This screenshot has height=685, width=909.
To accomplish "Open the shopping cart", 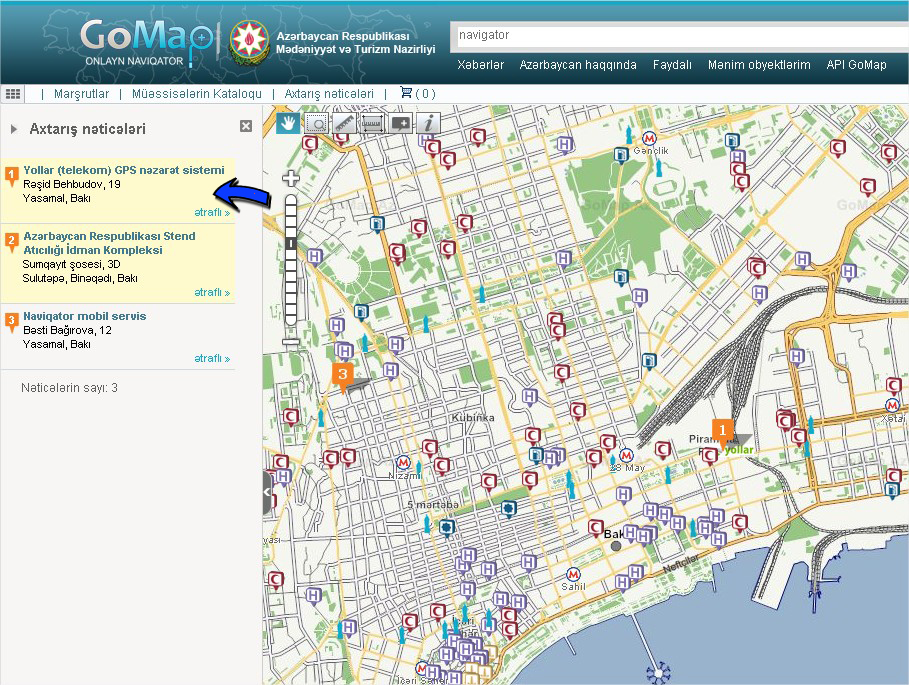I will tap(417, 93).
